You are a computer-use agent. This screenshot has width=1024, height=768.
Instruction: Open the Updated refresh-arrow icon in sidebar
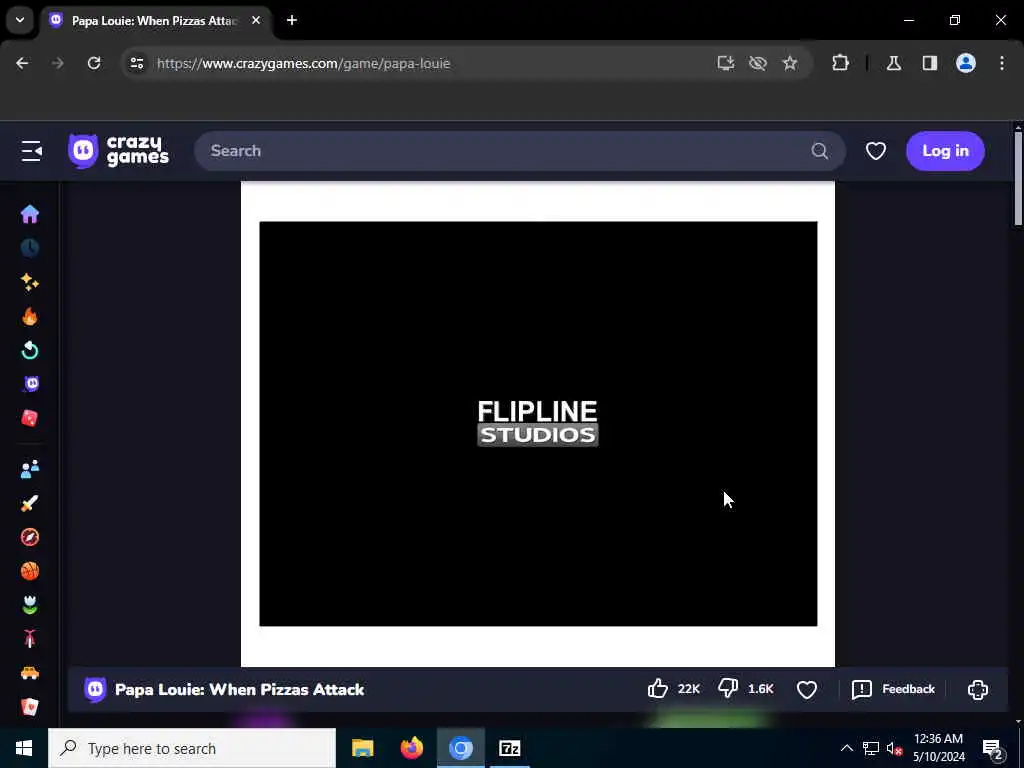pos(30,351)
